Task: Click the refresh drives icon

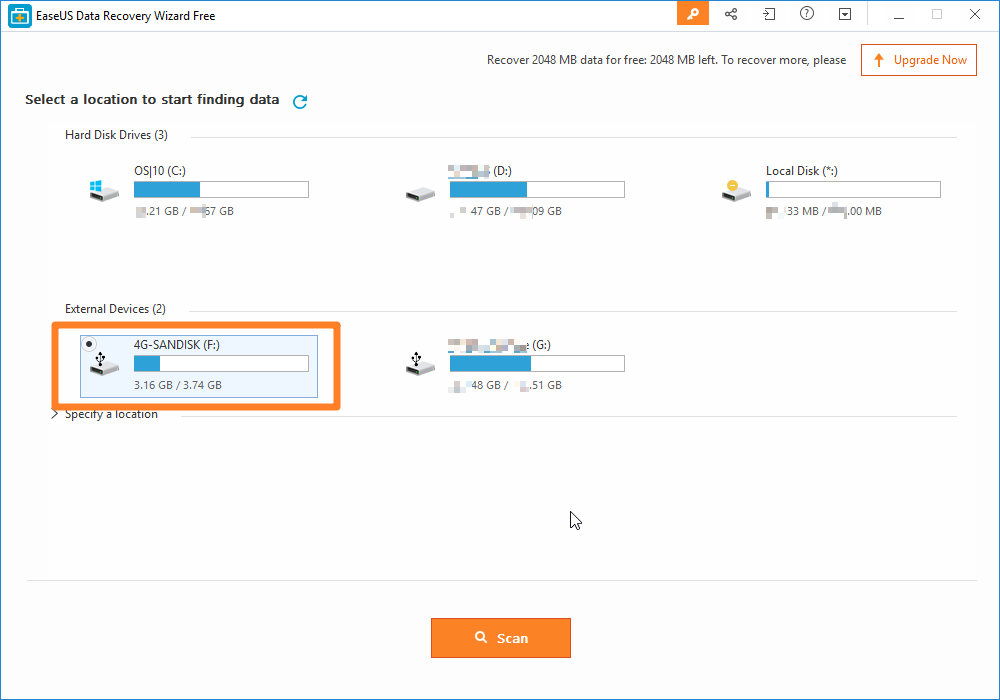Action: coord(300,101)
